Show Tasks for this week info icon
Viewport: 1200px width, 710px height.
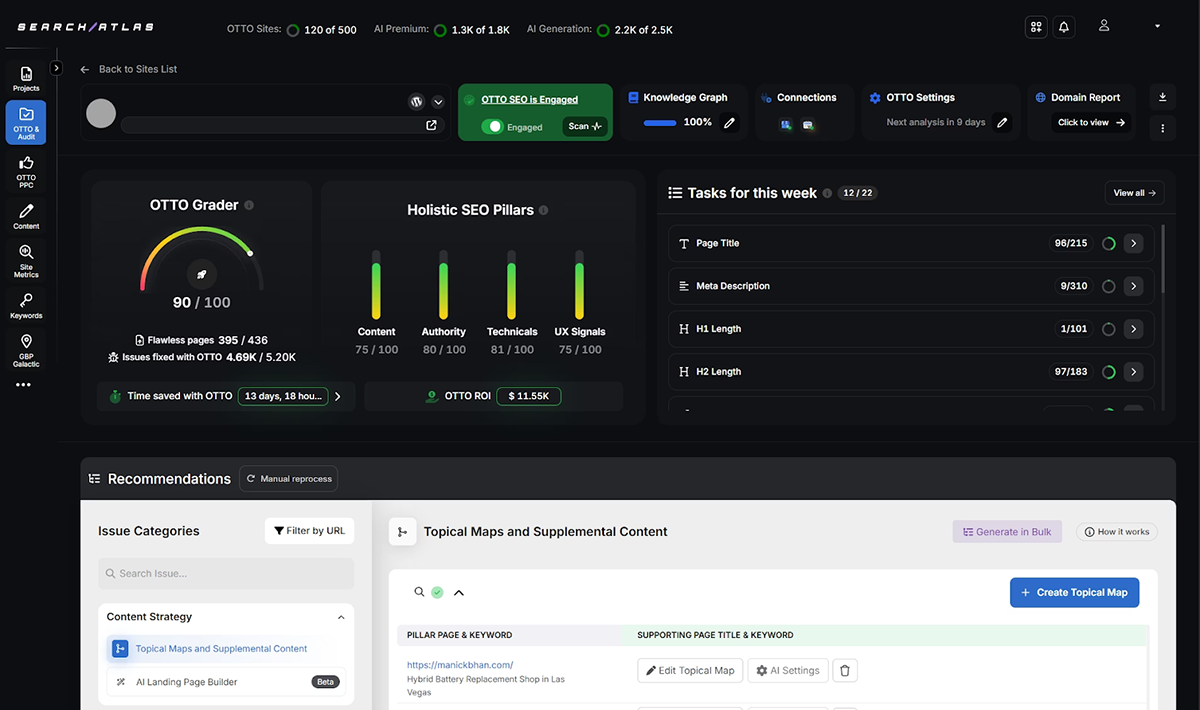(827, 193)
